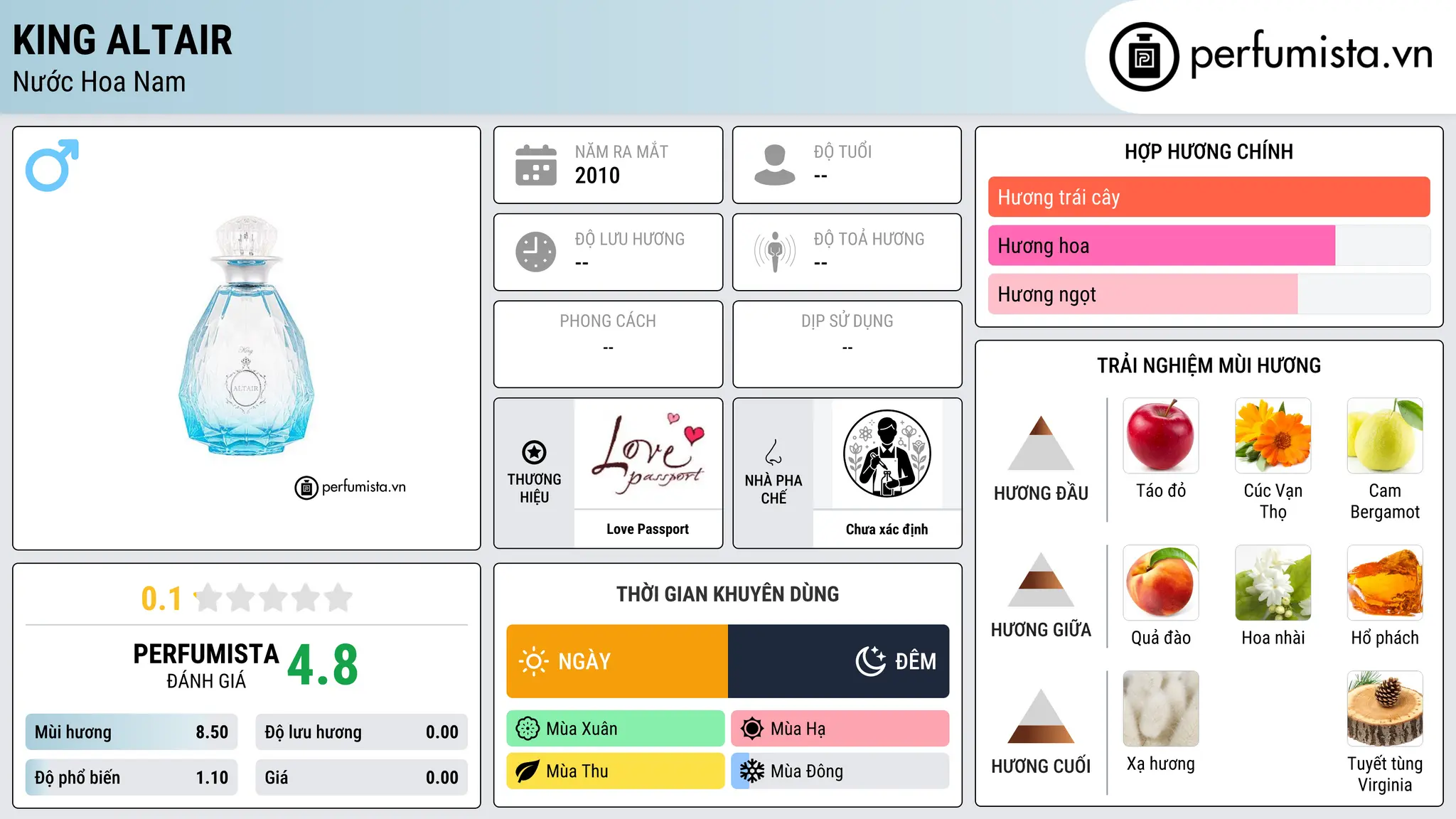Click the Mùa Hạ season bar
Viewport: 1456px width, 819px height.
pos(840,729)
